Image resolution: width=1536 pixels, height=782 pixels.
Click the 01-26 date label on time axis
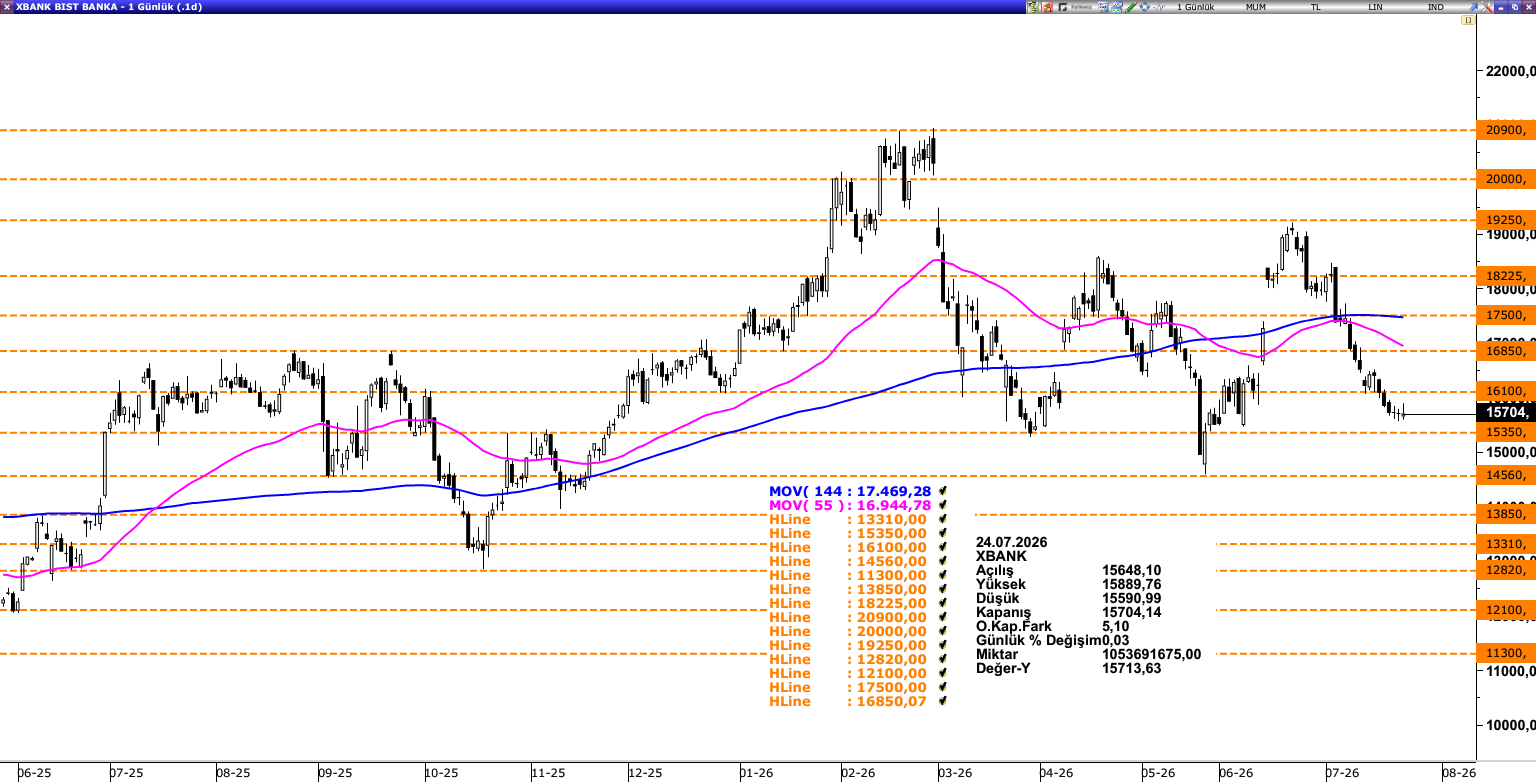click(756, 773)
